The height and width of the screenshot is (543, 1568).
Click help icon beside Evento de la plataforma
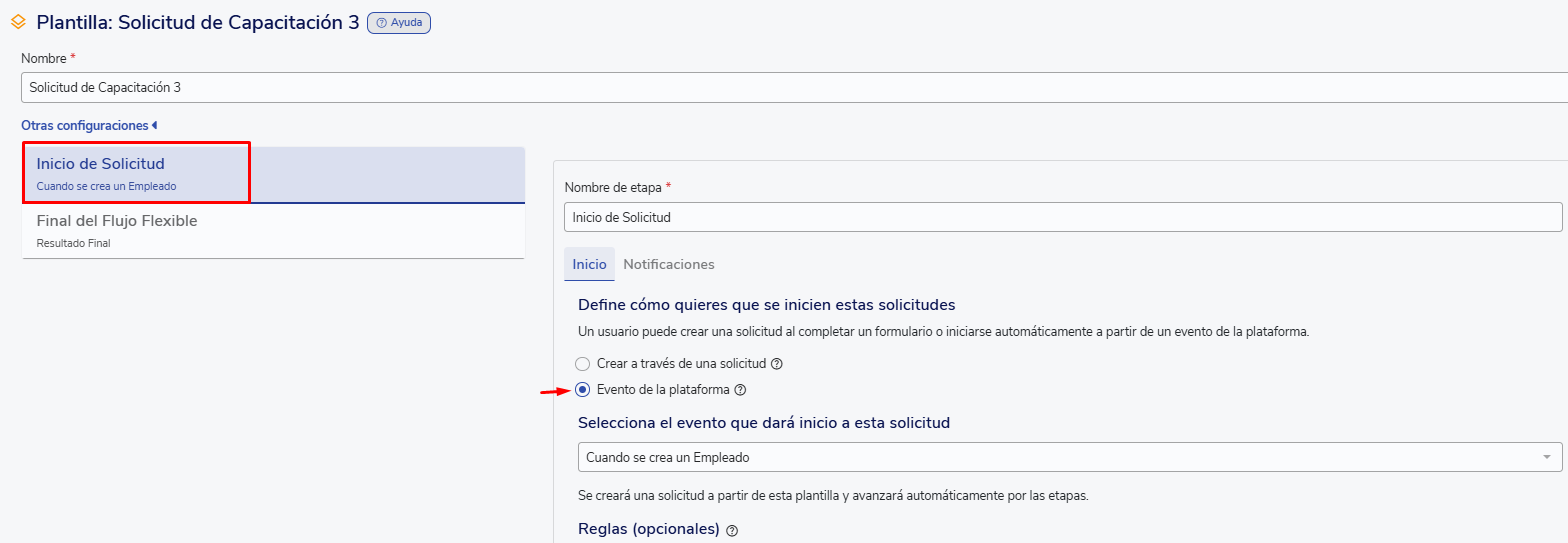tap(740, 390)
